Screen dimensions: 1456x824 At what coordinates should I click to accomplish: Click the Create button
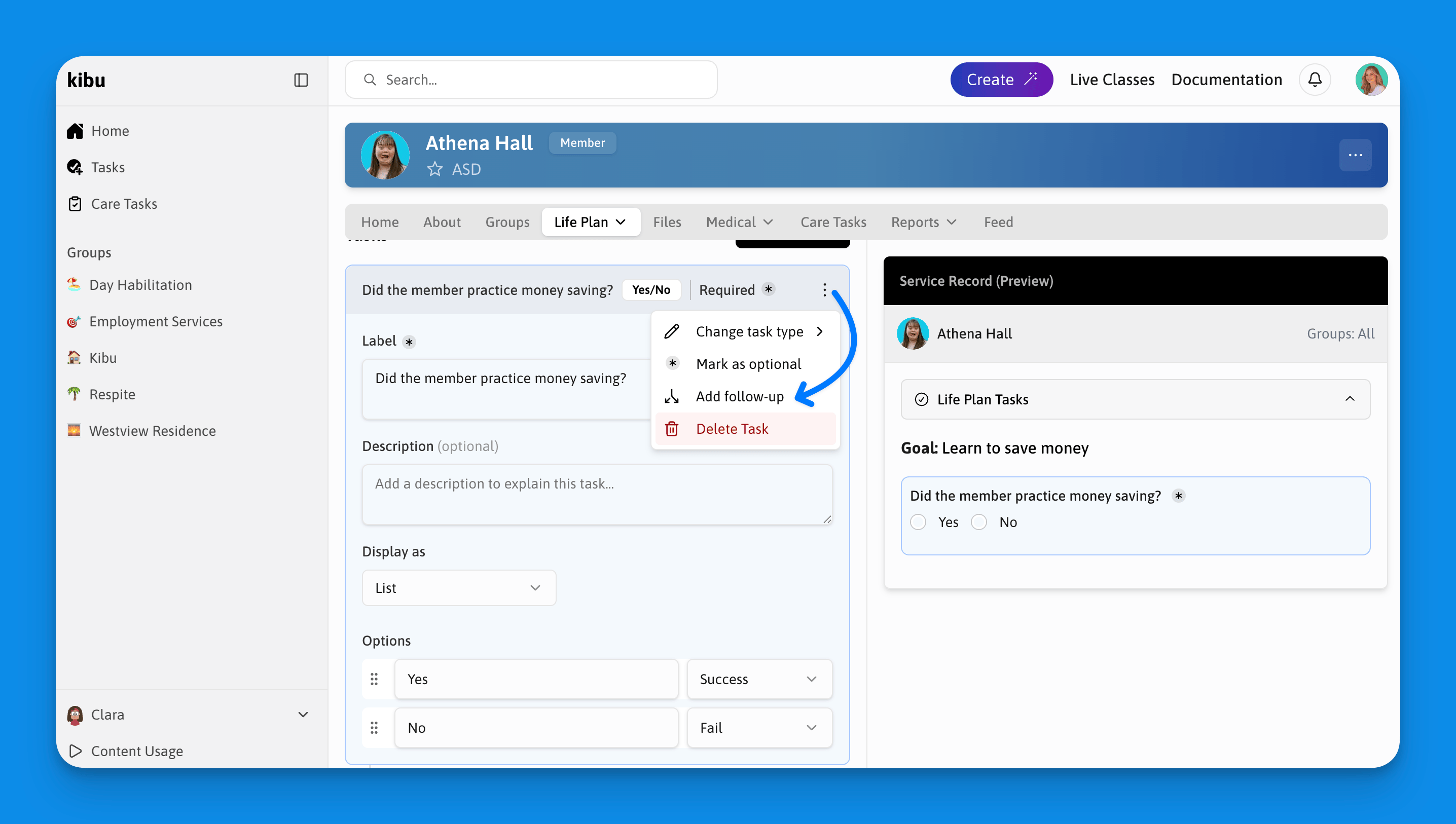pos(1001,80)
